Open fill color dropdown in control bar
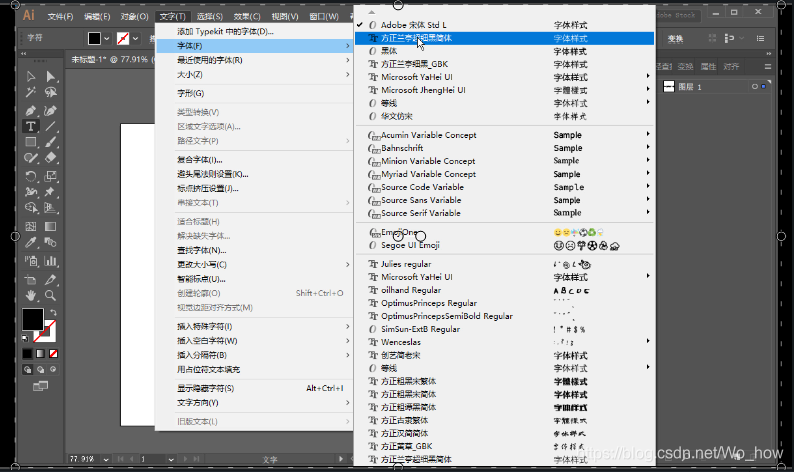The image size is (794, 472). (x=107, y=38)
